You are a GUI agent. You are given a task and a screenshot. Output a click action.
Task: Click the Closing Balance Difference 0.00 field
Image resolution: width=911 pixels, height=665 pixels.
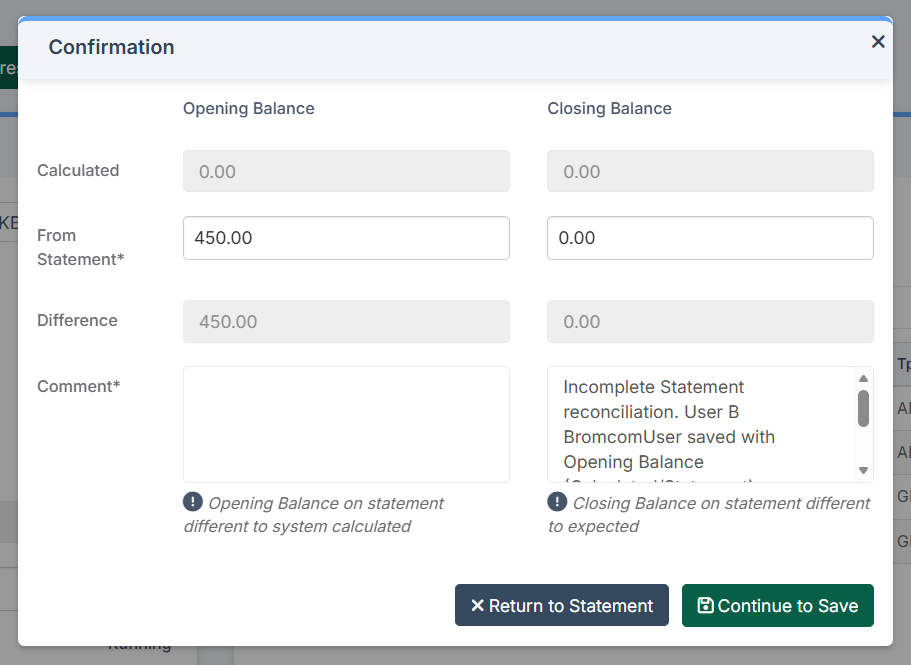(710, 321)
